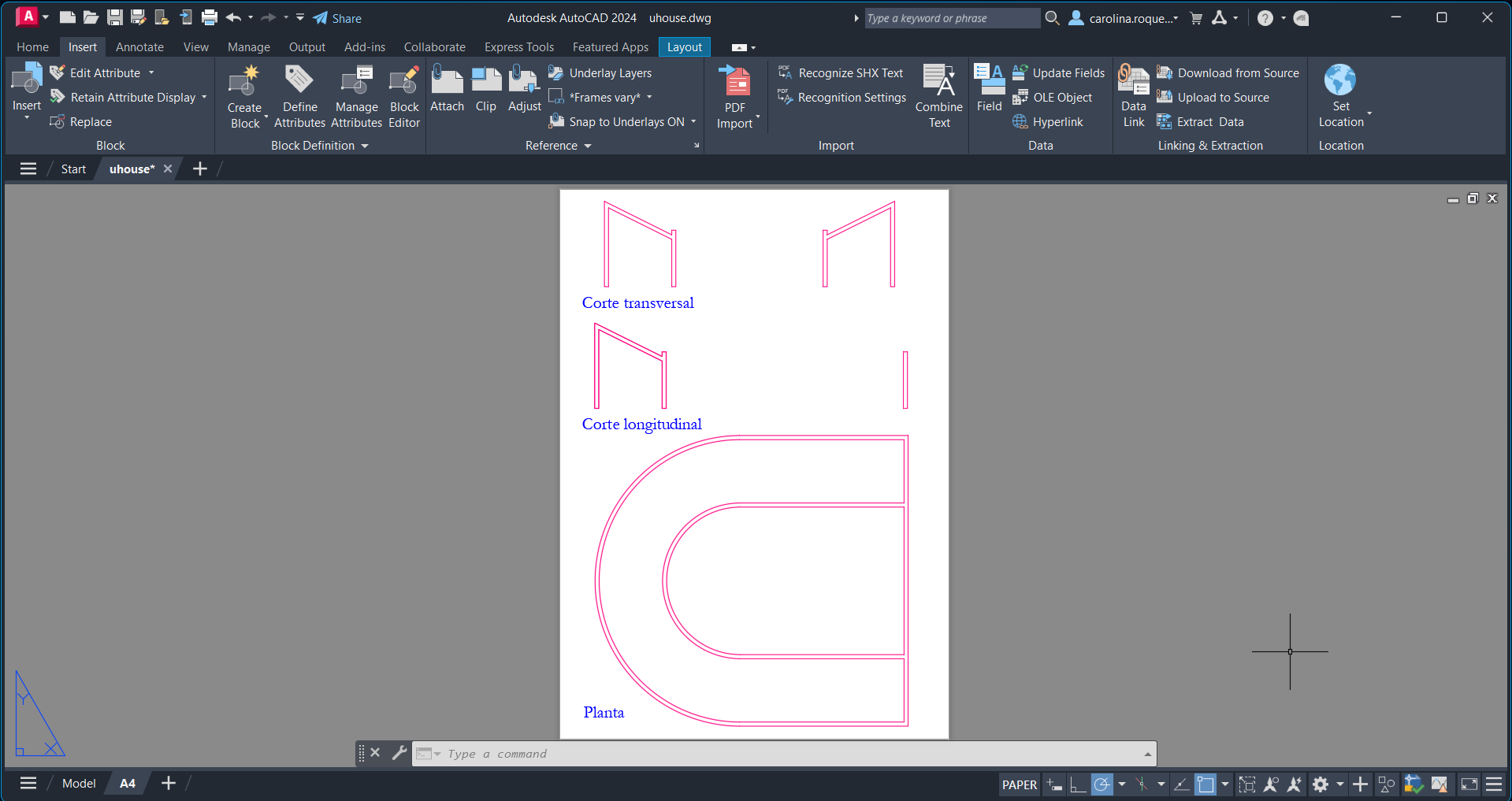Launch the Block Editor

coord(404,97)
